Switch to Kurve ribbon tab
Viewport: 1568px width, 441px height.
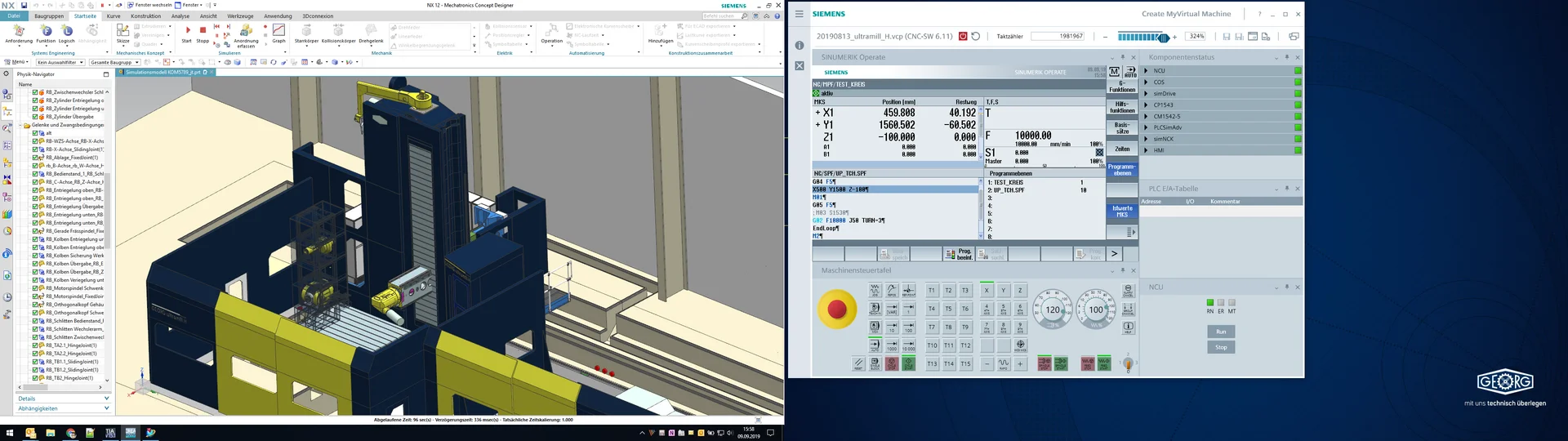(x=114, y=16)
